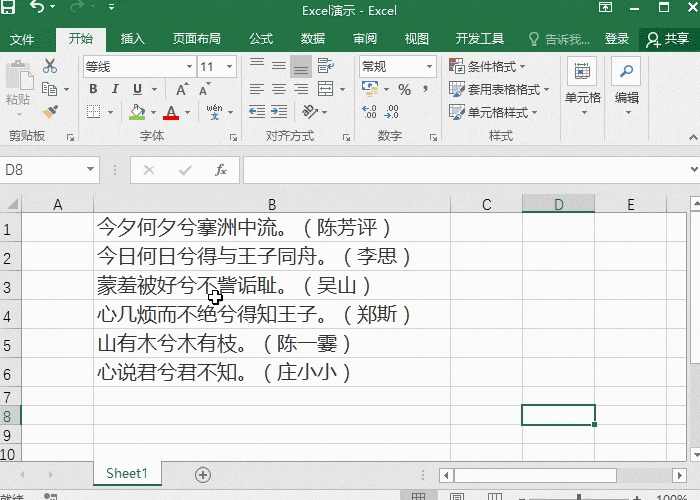Screen dimensions: 700x500
Task: Add a new sheet with plus button
Action: [203, 475]
